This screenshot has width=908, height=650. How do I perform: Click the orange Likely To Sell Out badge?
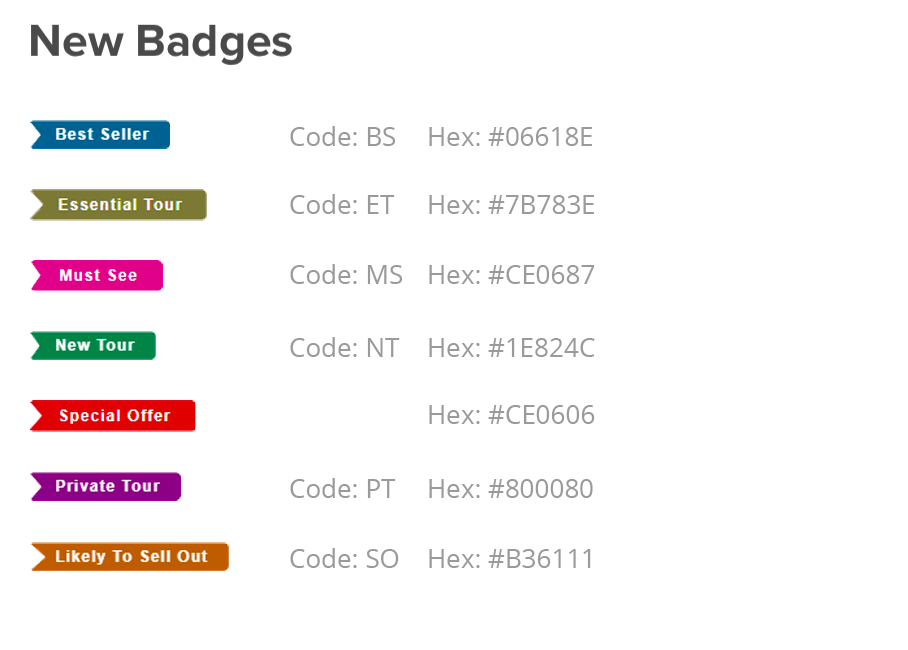[130, 556]
